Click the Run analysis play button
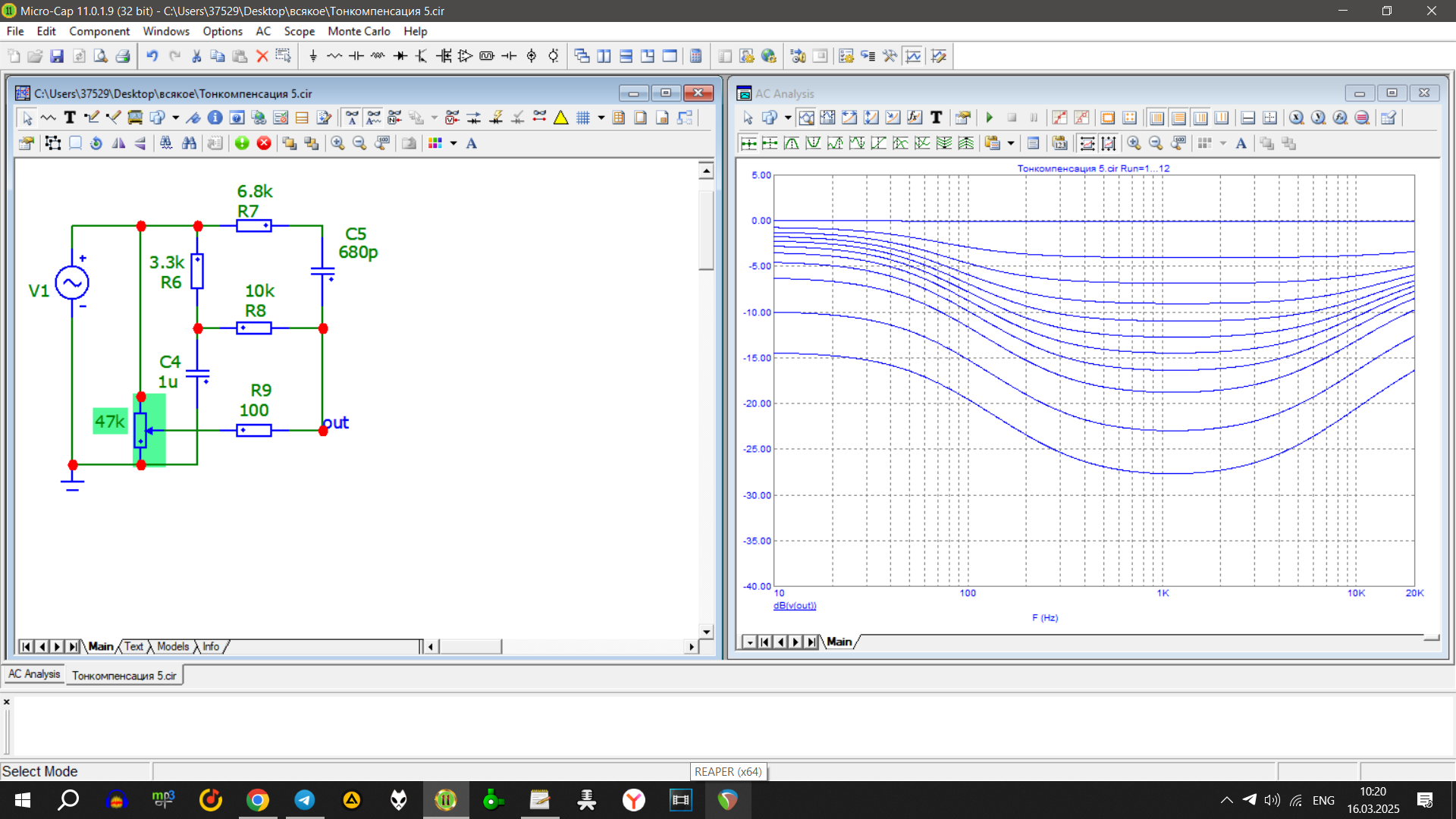Viewport: 1456px width, 819px height. (990, 118)
